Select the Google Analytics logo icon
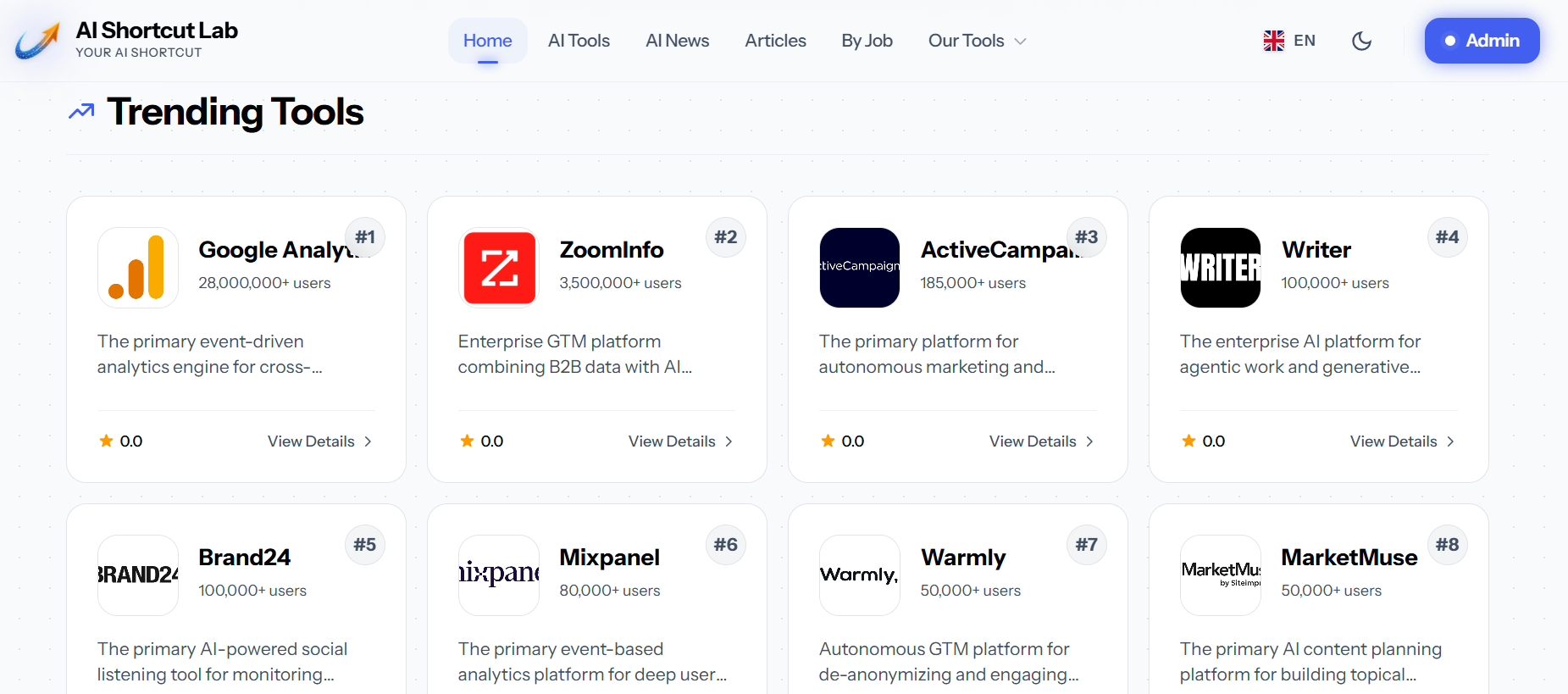 (137, 268)
